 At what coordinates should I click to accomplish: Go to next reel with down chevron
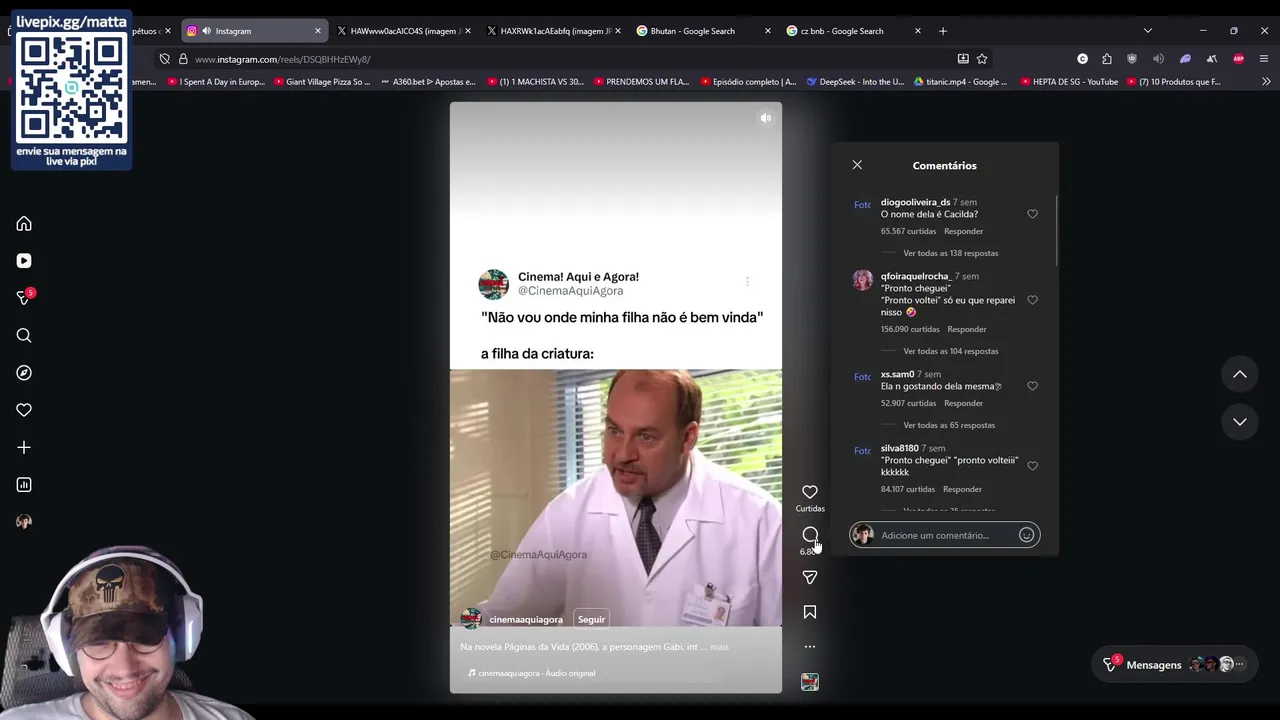[1240, 422]
